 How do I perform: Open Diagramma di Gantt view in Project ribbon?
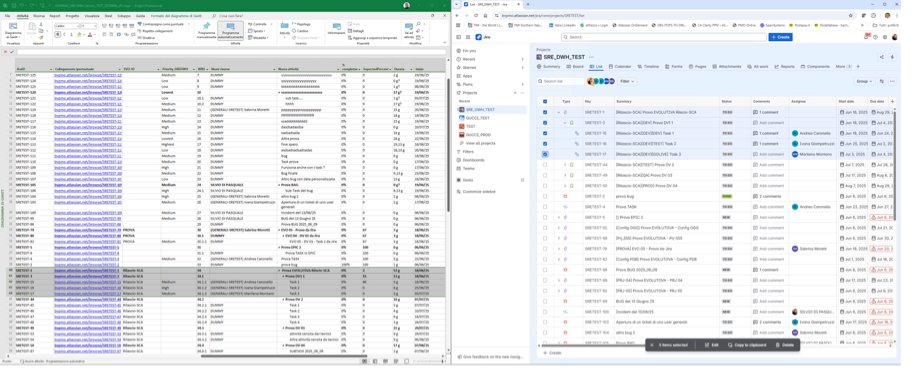13,31
